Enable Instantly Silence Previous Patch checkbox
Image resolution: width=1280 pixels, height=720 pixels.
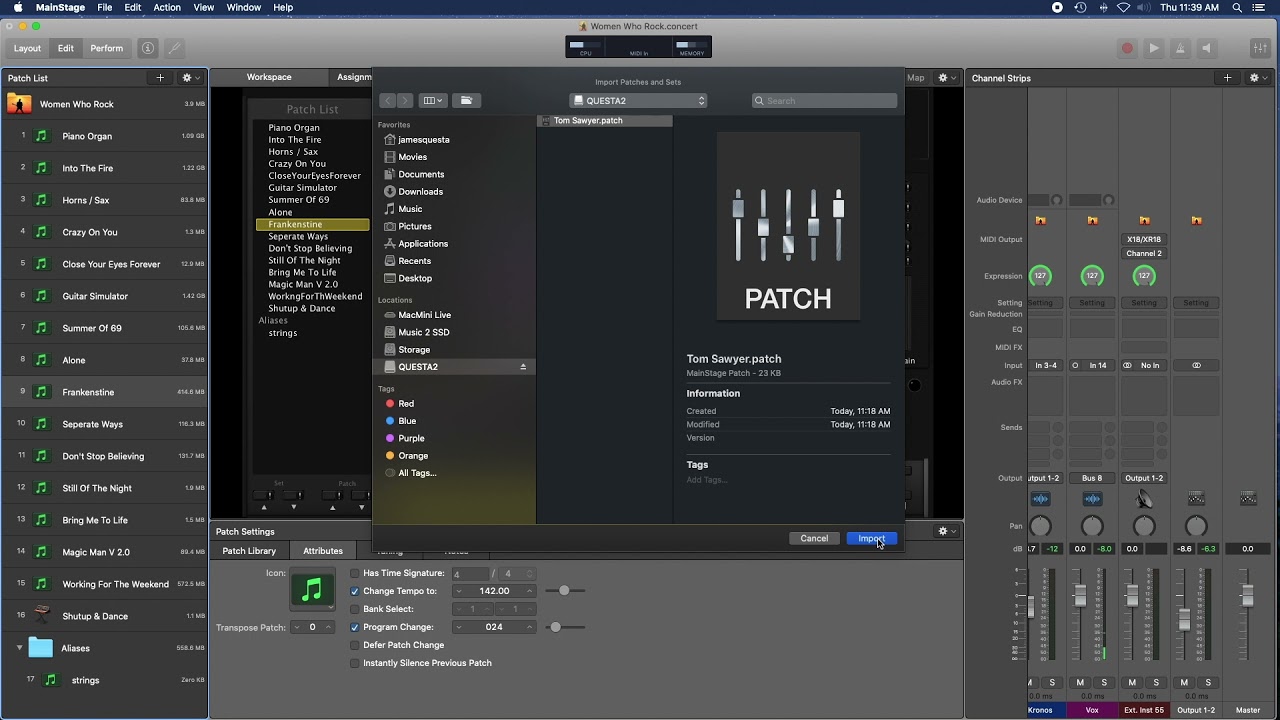pos(355,663)
